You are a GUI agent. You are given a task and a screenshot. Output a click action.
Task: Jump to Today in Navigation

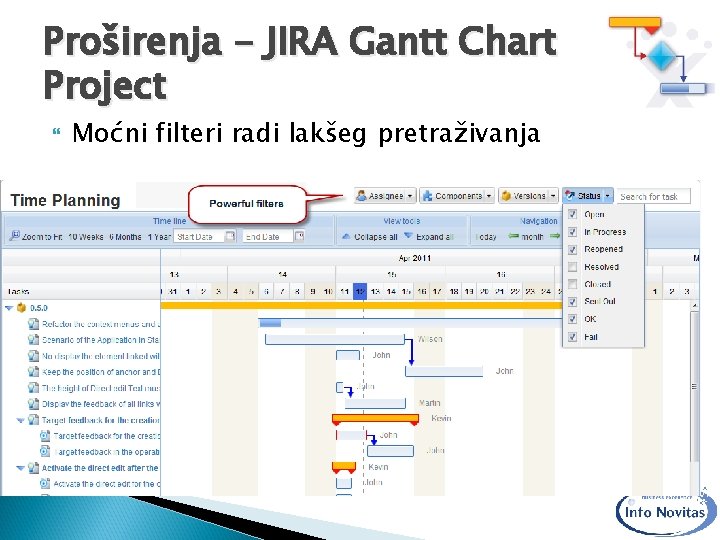coord(486,237)
